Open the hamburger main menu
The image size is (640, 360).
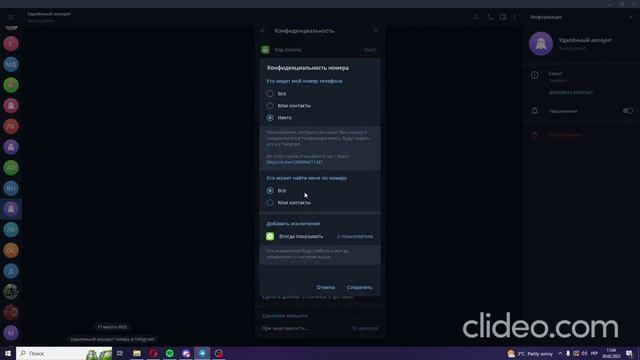click(11, 17)
